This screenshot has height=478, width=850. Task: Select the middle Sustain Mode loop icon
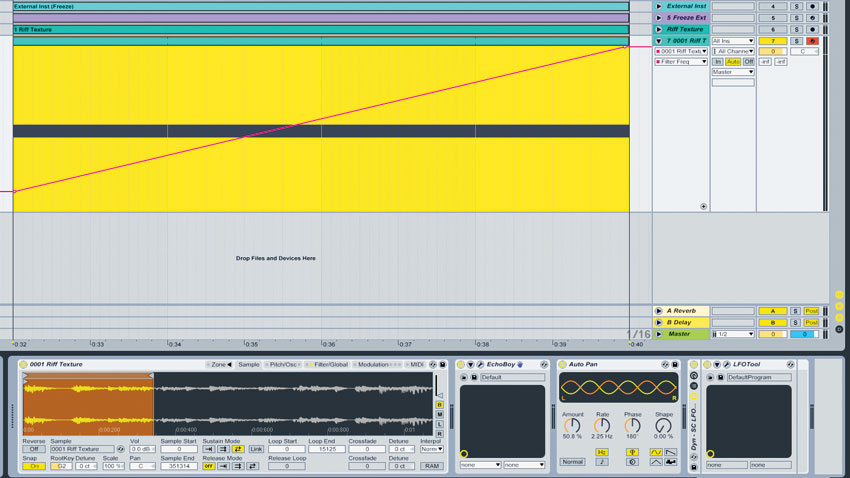click(223, 449)
